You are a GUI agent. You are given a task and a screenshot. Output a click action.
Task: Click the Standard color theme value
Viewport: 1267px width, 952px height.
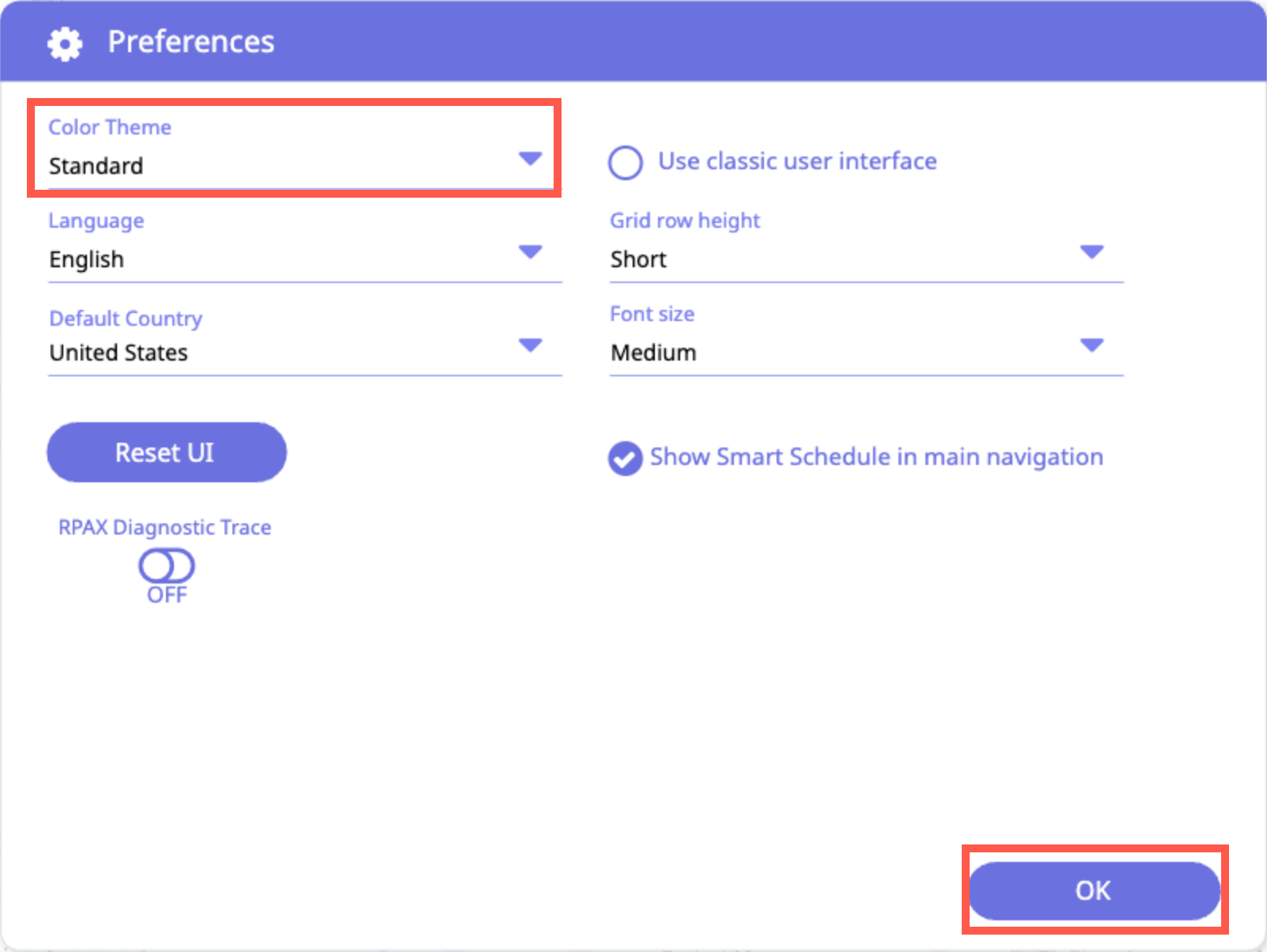point(96,166)
